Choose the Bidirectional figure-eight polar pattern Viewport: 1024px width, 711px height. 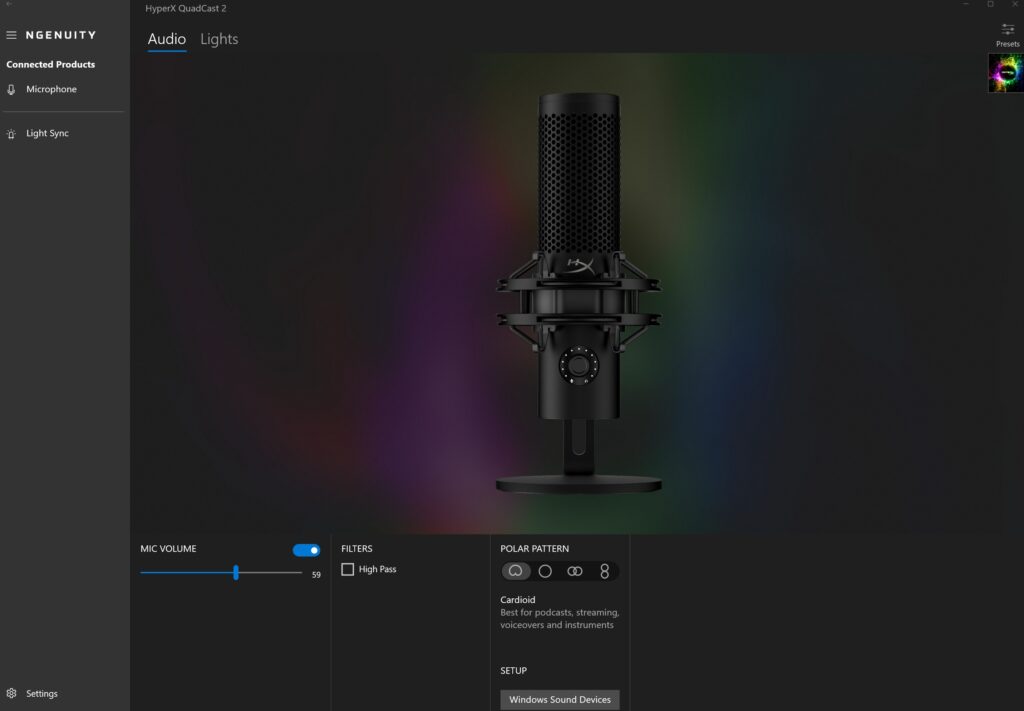[604, 571]
